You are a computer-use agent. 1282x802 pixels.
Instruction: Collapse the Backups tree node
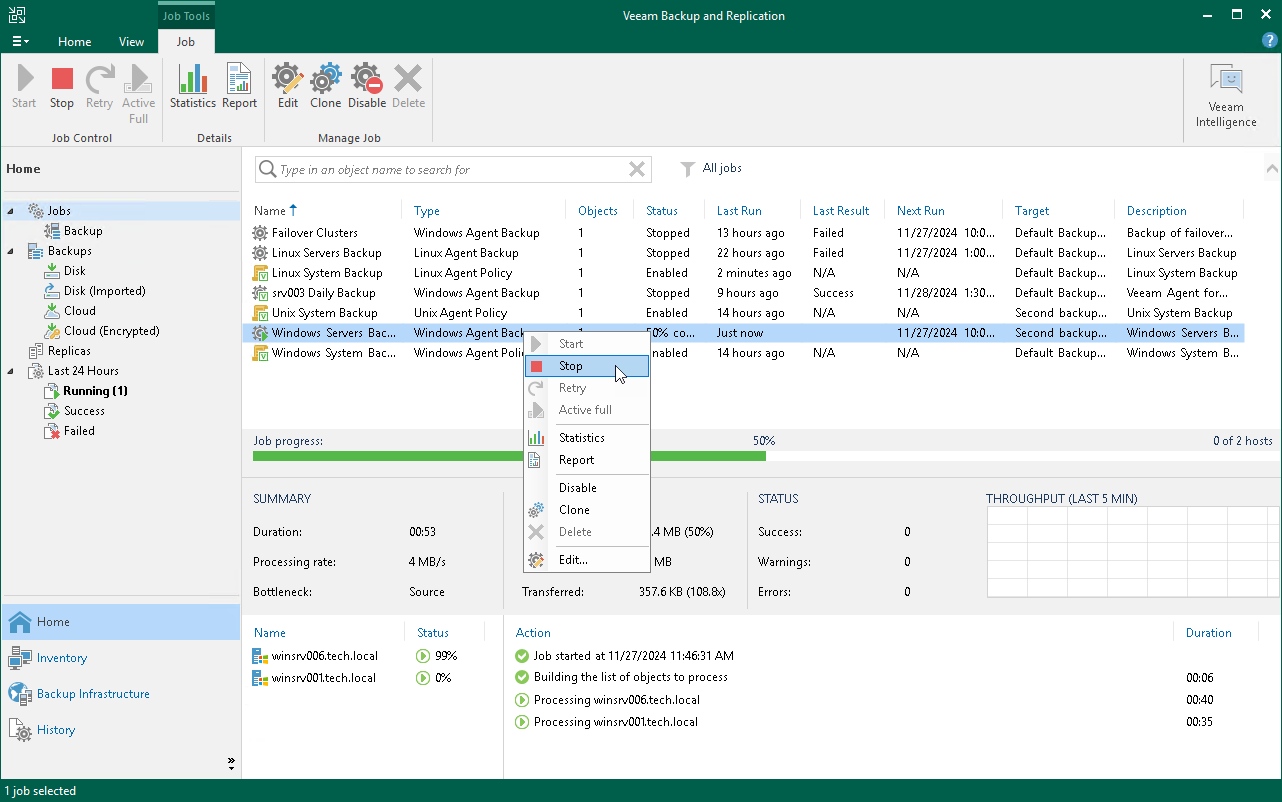pyautogui.click(x=12, y=251)
